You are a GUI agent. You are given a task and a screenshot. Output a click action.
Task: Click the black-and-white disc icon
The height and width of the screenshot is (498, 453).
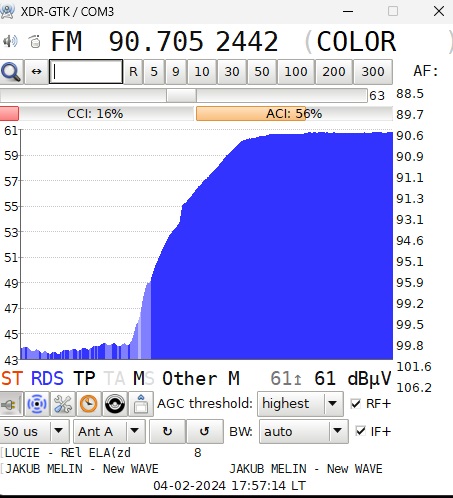point(115,404)
